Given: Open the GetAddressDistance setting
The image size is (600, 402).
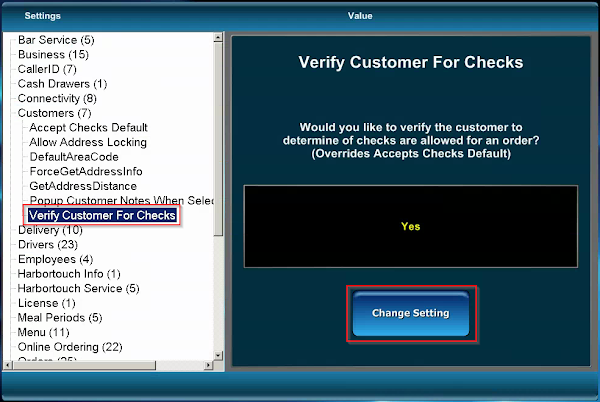Looking at the screenshot, I should (82, 186).
